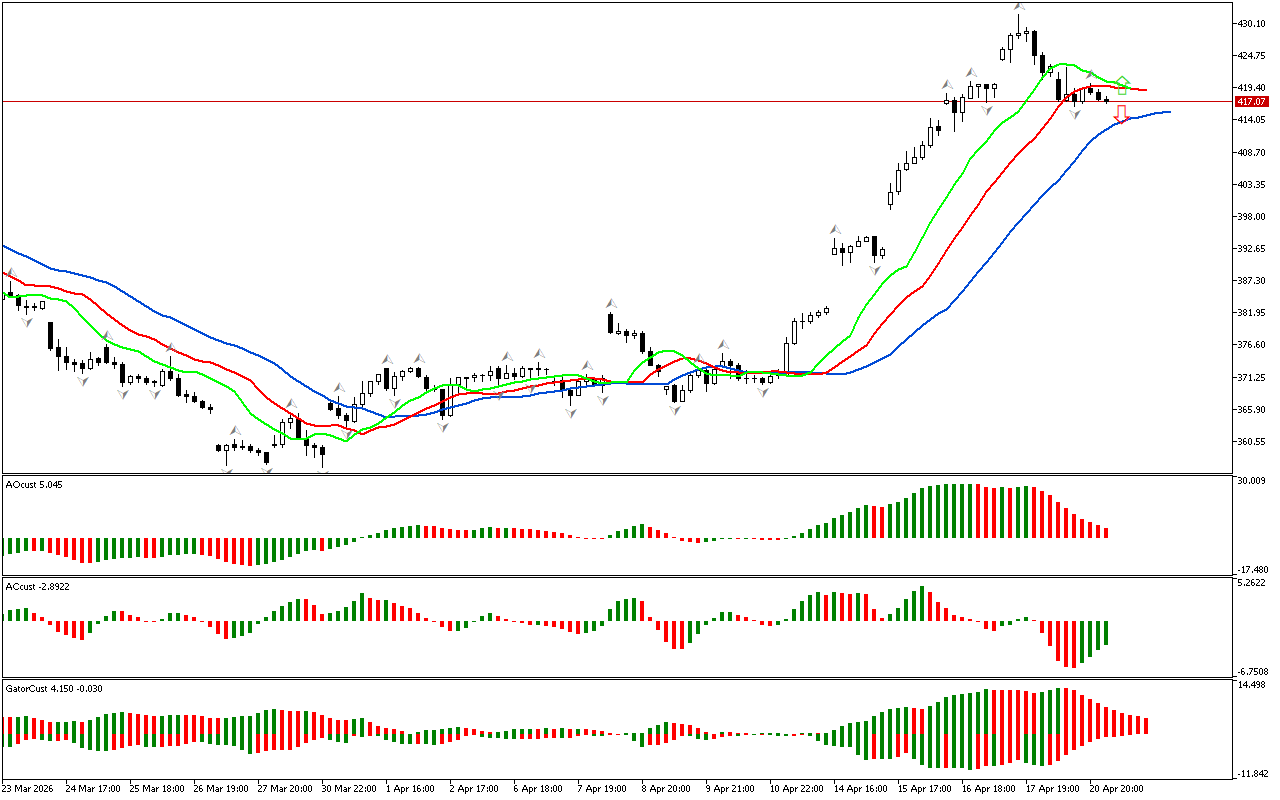Viewport: 1280px width, 800px height.
Task: Click the red down arrow sell signal
Action: click(1122, 114)
